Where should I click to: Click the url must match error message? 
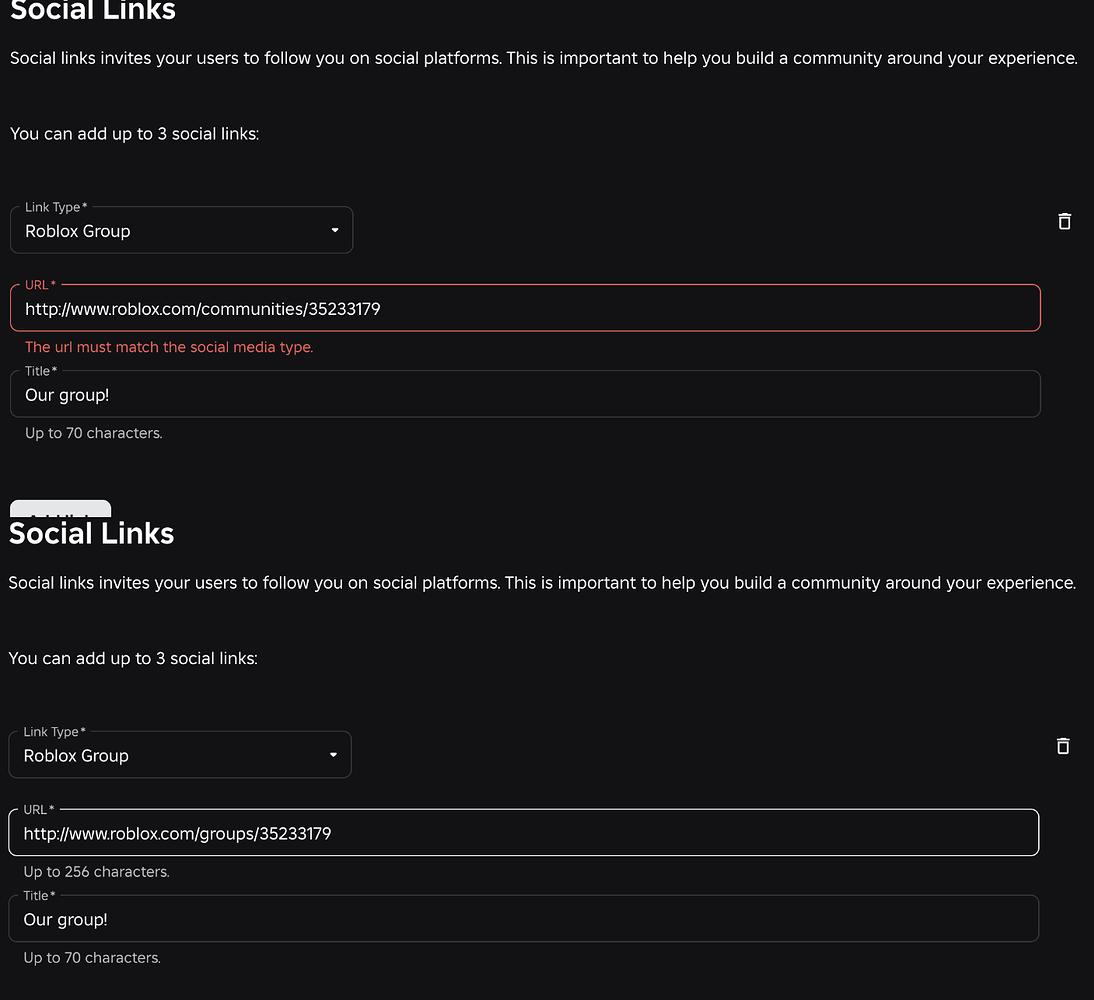click(168, 347)
